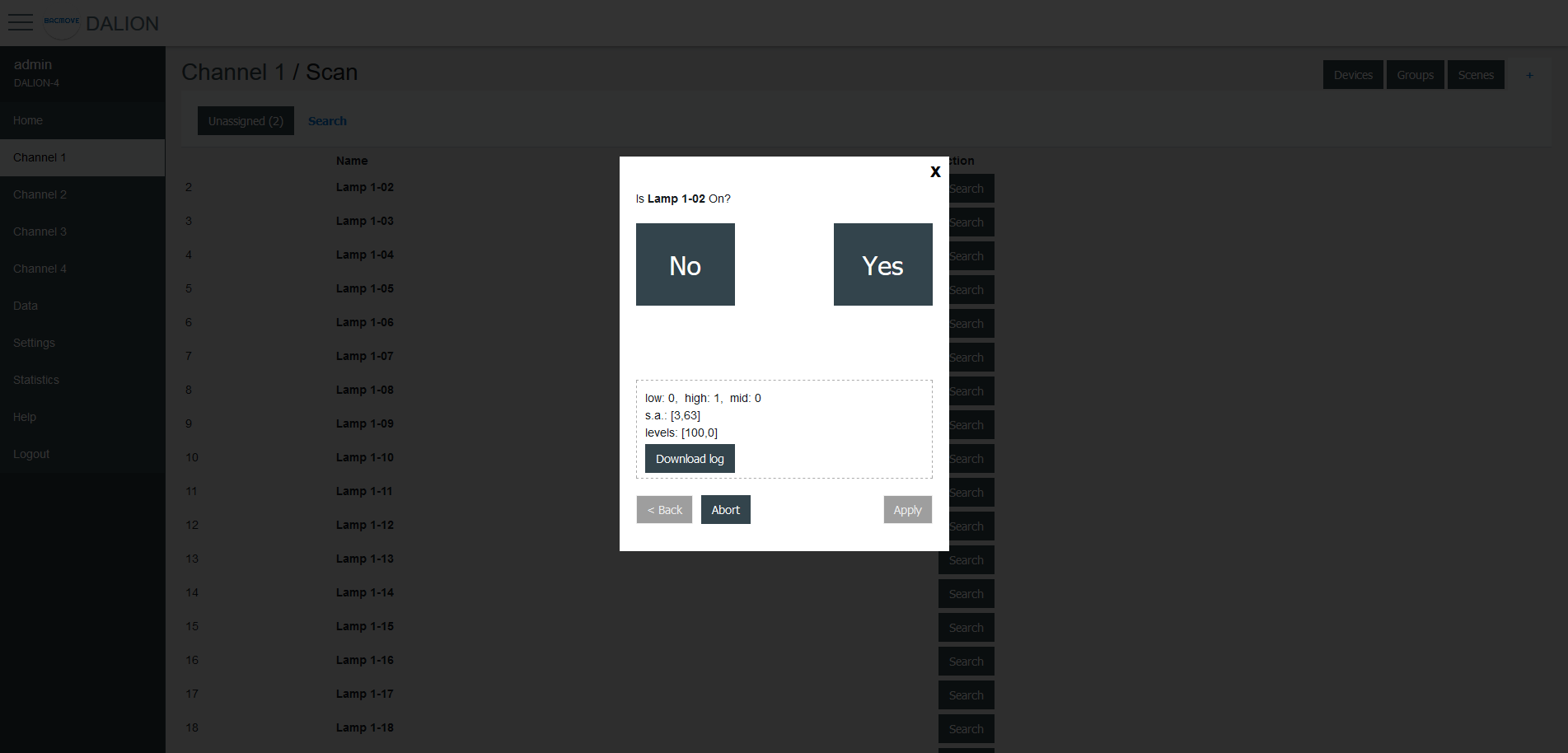Answer No for Lamp 1-02
Screen dimensions: 1568x753
tap(685, 264)
